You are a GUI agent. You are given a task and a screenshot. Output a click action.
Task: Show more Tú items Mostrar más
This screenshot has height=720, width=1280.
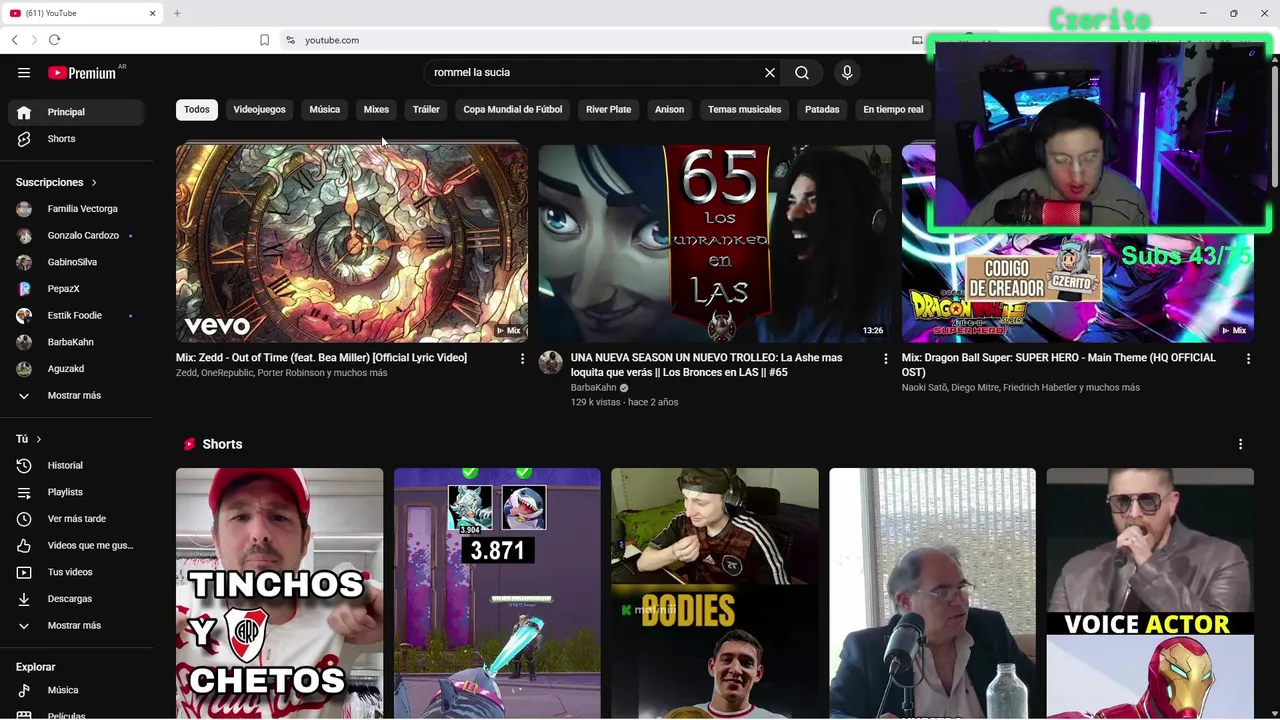[x=76, y=625]
